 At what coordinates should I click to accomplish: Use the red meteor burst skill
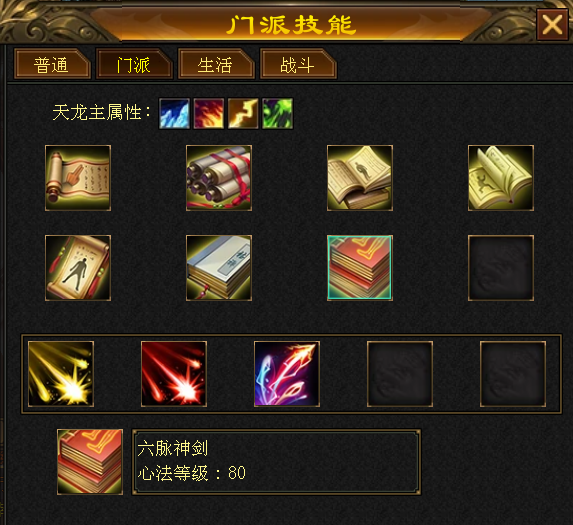[x=174, y=374]
